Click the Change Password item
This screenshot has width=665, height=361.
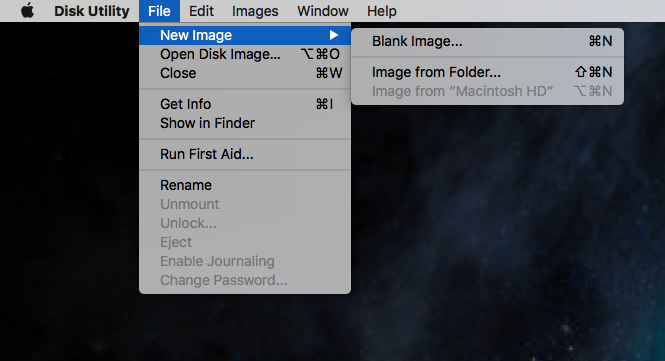tap(245, 280)
